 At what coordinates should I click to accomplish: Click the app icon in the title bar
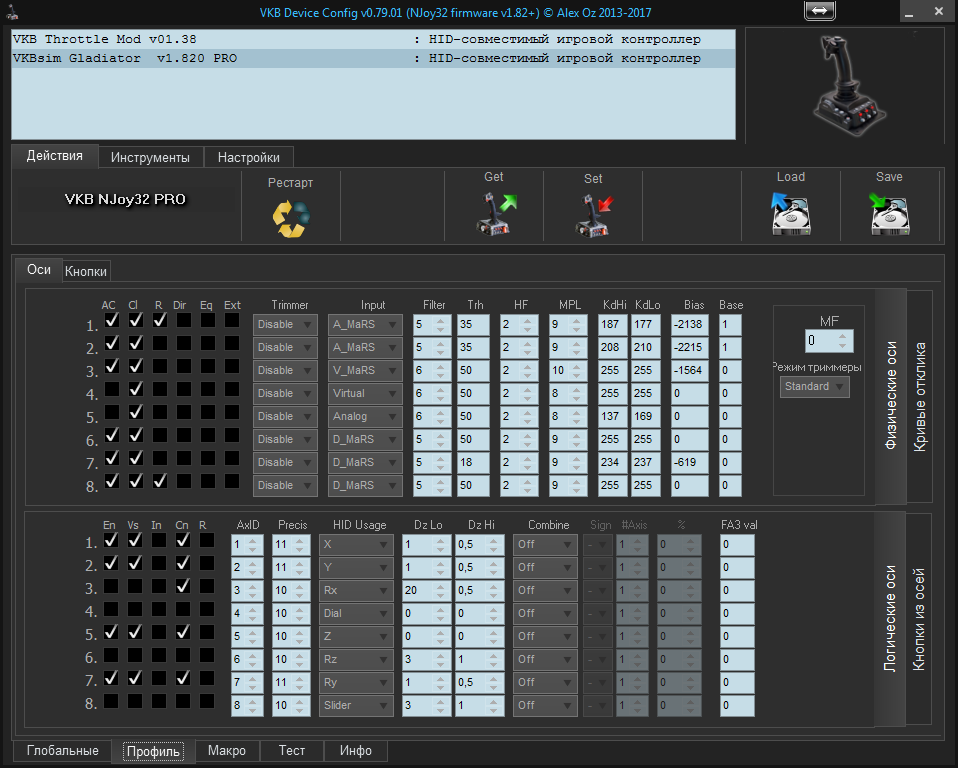12,11
